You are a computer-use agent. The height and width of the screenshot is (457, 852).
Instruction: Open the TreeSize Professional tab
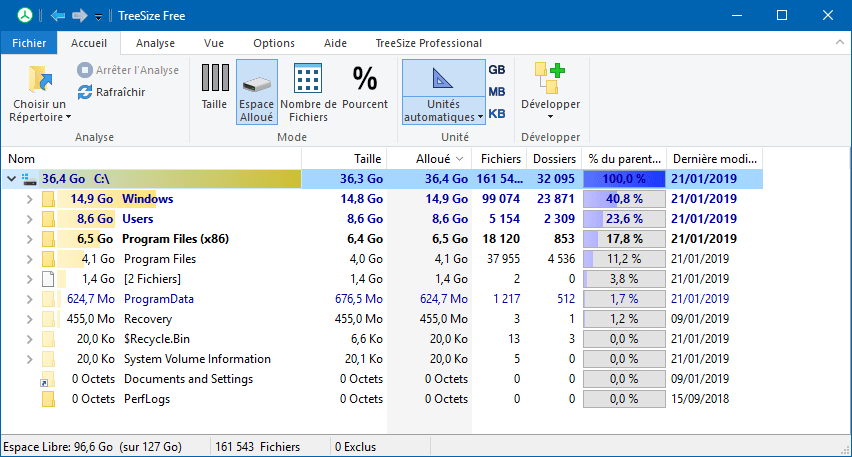click(429, 43)
